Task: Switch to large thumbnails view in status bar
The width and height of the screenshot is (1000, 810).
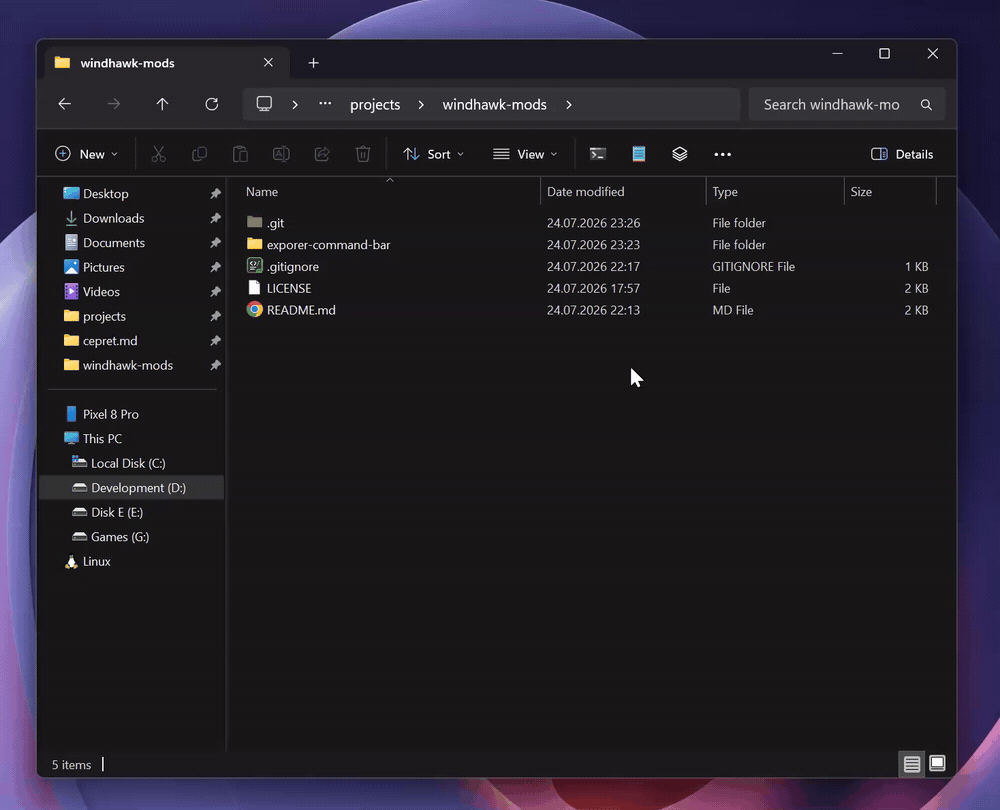Action: 937,763
